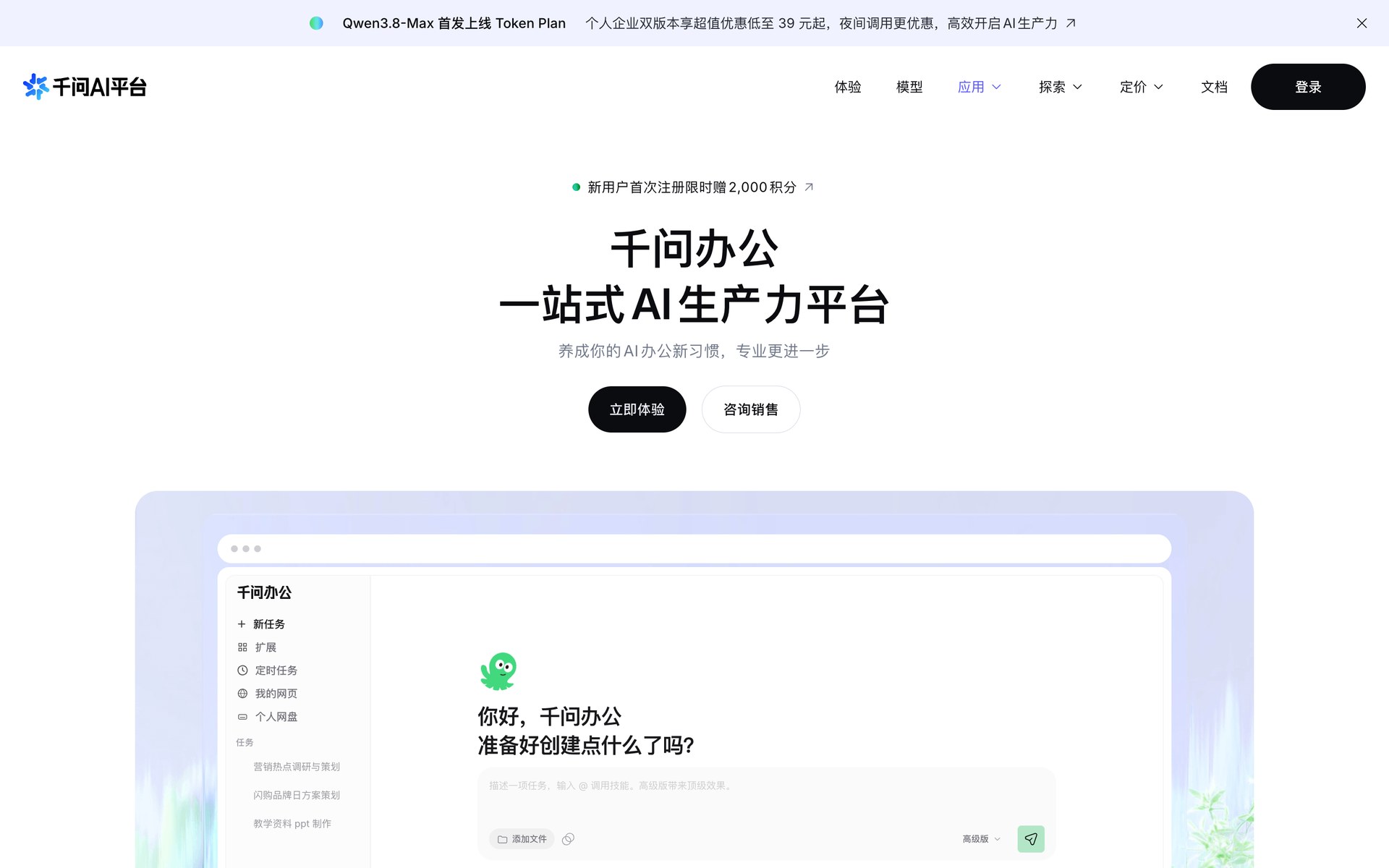Expand the 定价 dropdown menu
Viewport: 1389px width, 868px height.
point(1142,87)
